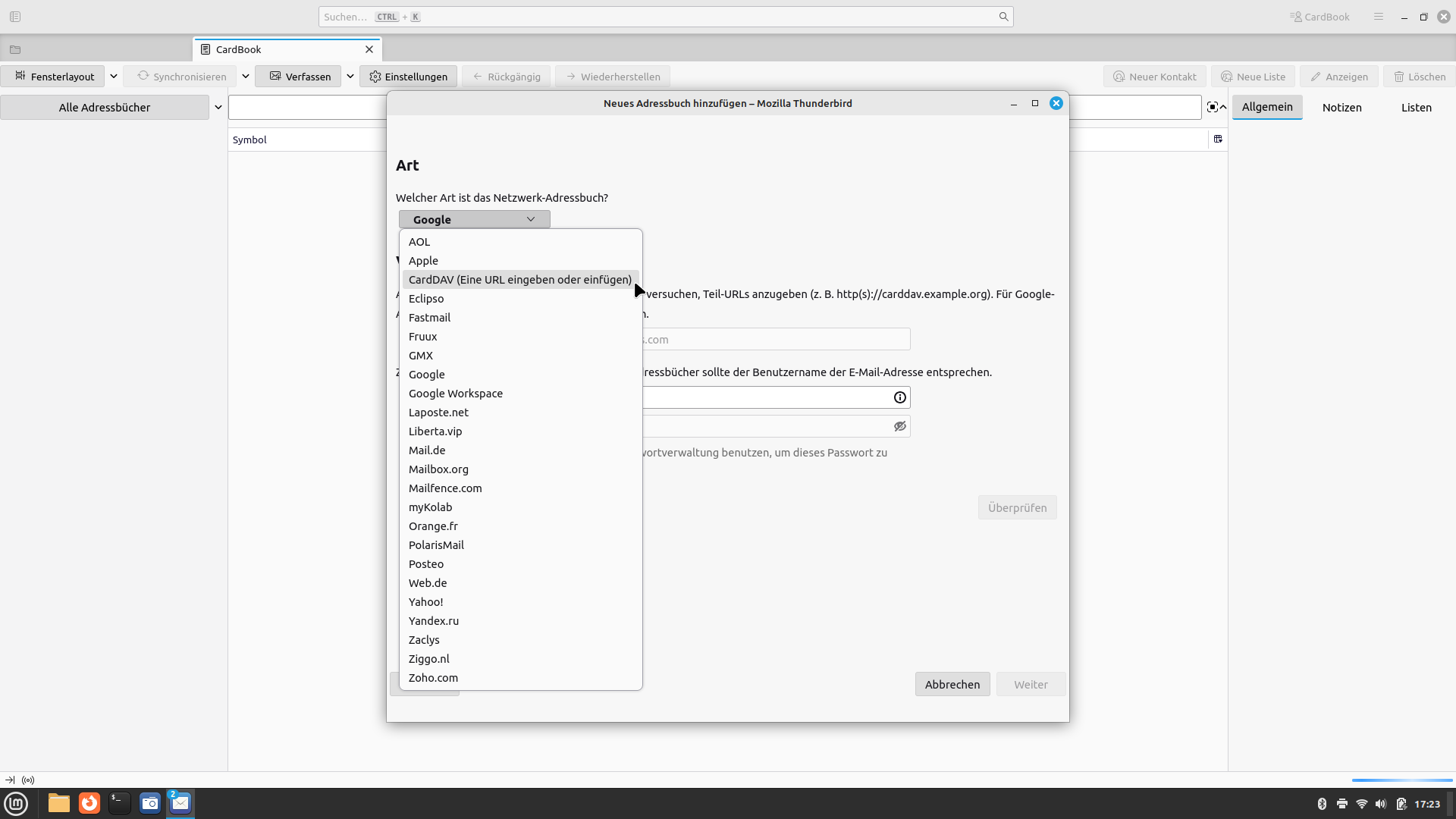Open the Wi-Fi network tray icon
The width and height of the screenshot is (1456, 819).
point(1361,804)
